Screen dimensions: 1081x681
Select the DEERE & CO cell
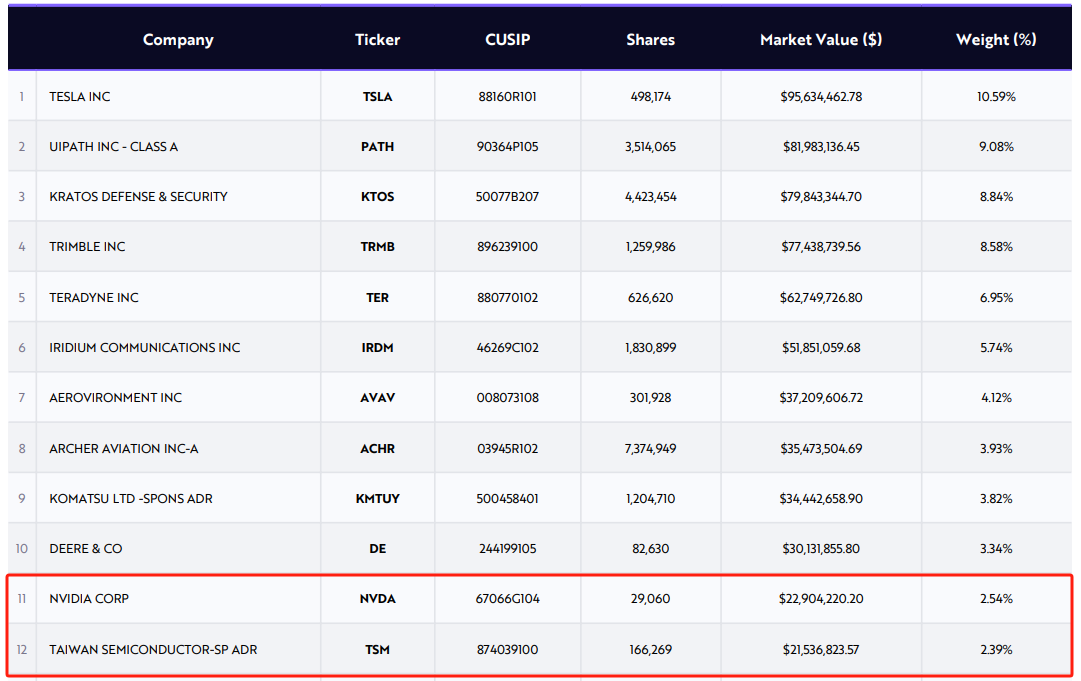click(x=85, y=549)
